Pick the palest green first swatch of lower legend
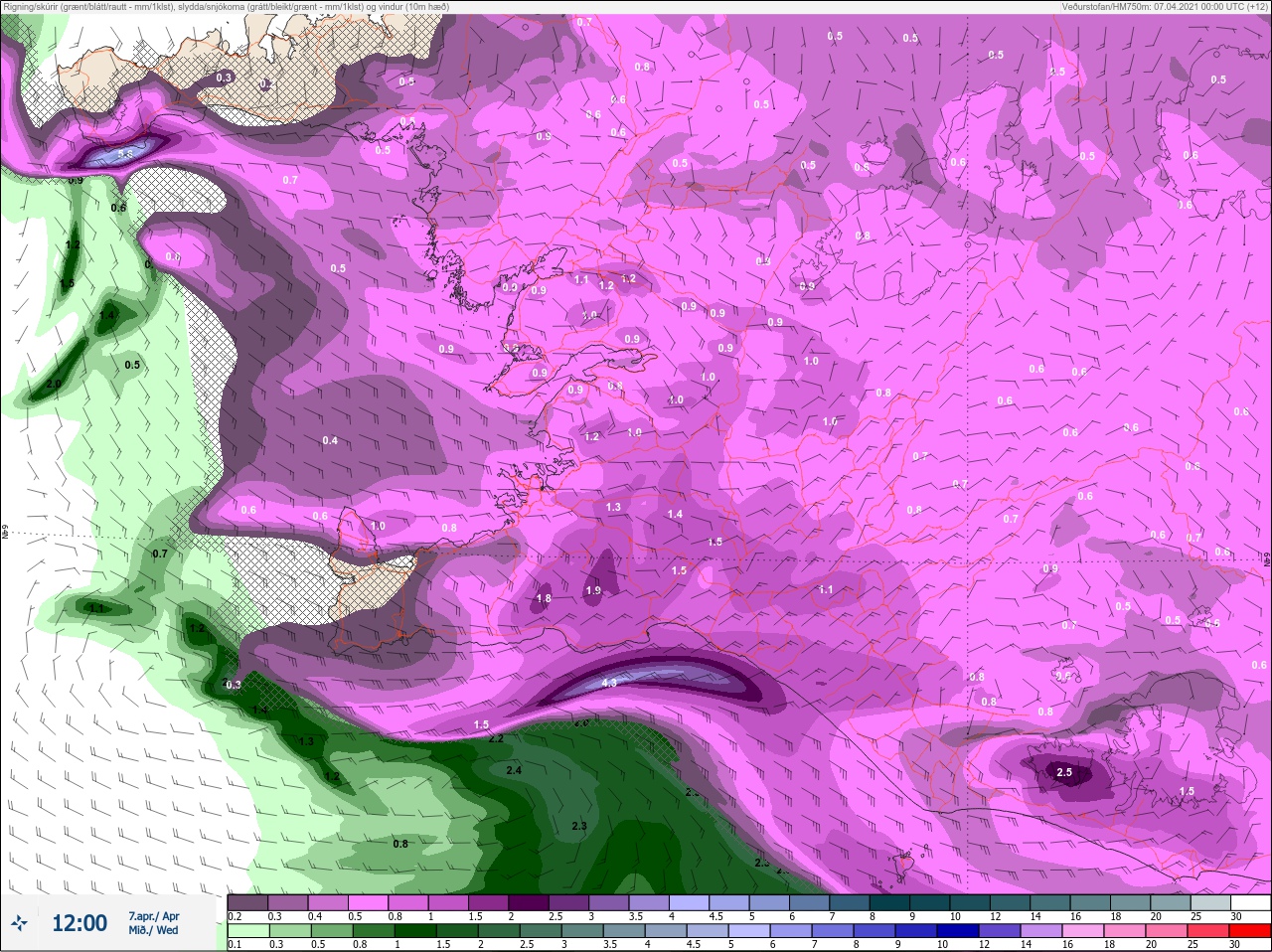Screen dimensions: 1272x952 pyautogui.click(x=246, y=931)
